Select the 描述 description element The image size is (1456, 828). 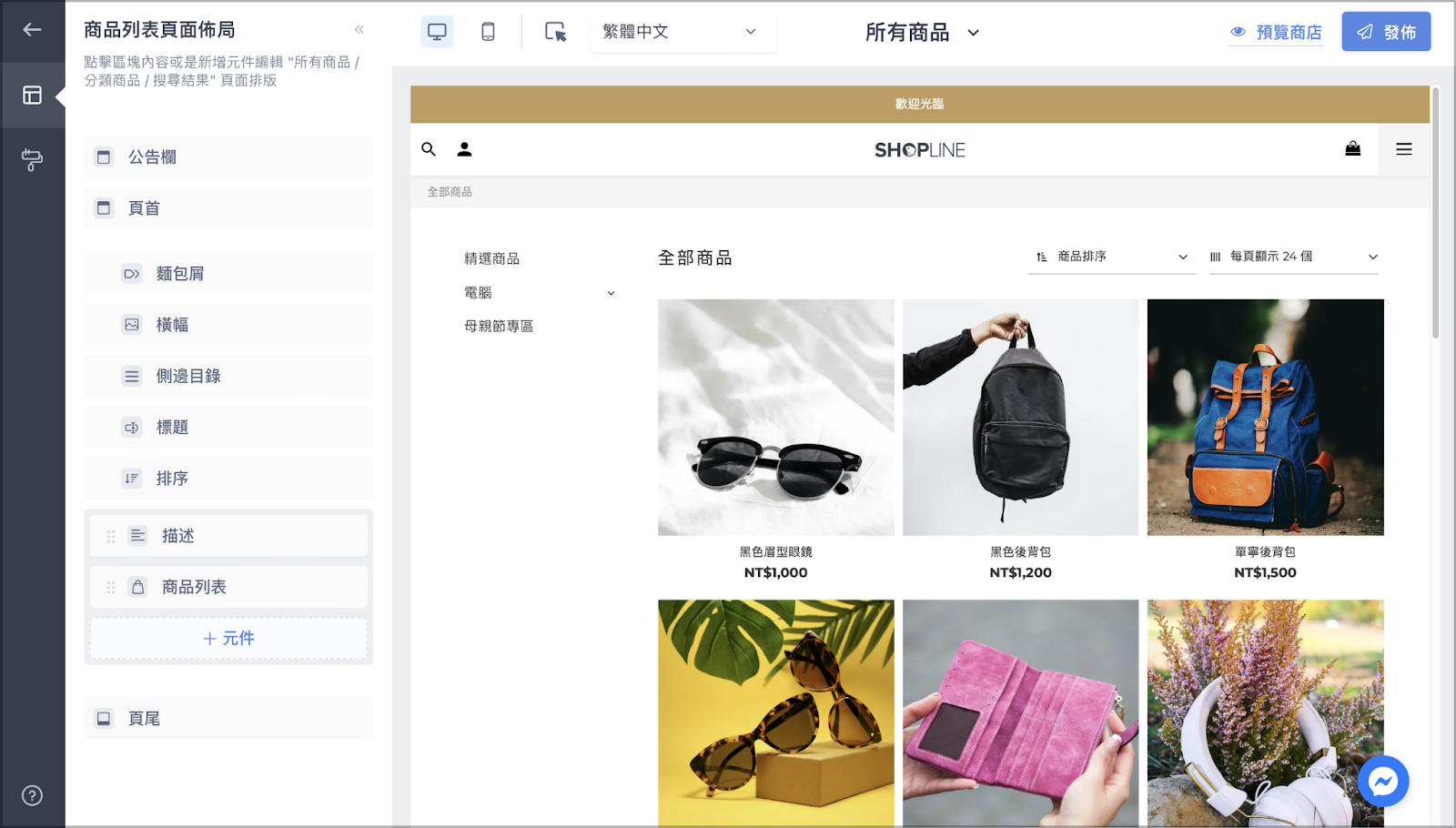tap(228, 536)
